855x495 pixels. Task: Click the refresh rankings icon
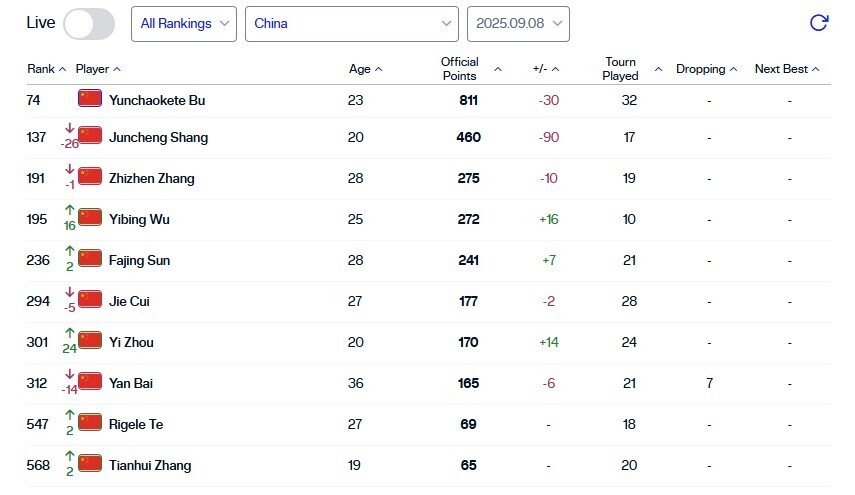(x=818, y=23)
